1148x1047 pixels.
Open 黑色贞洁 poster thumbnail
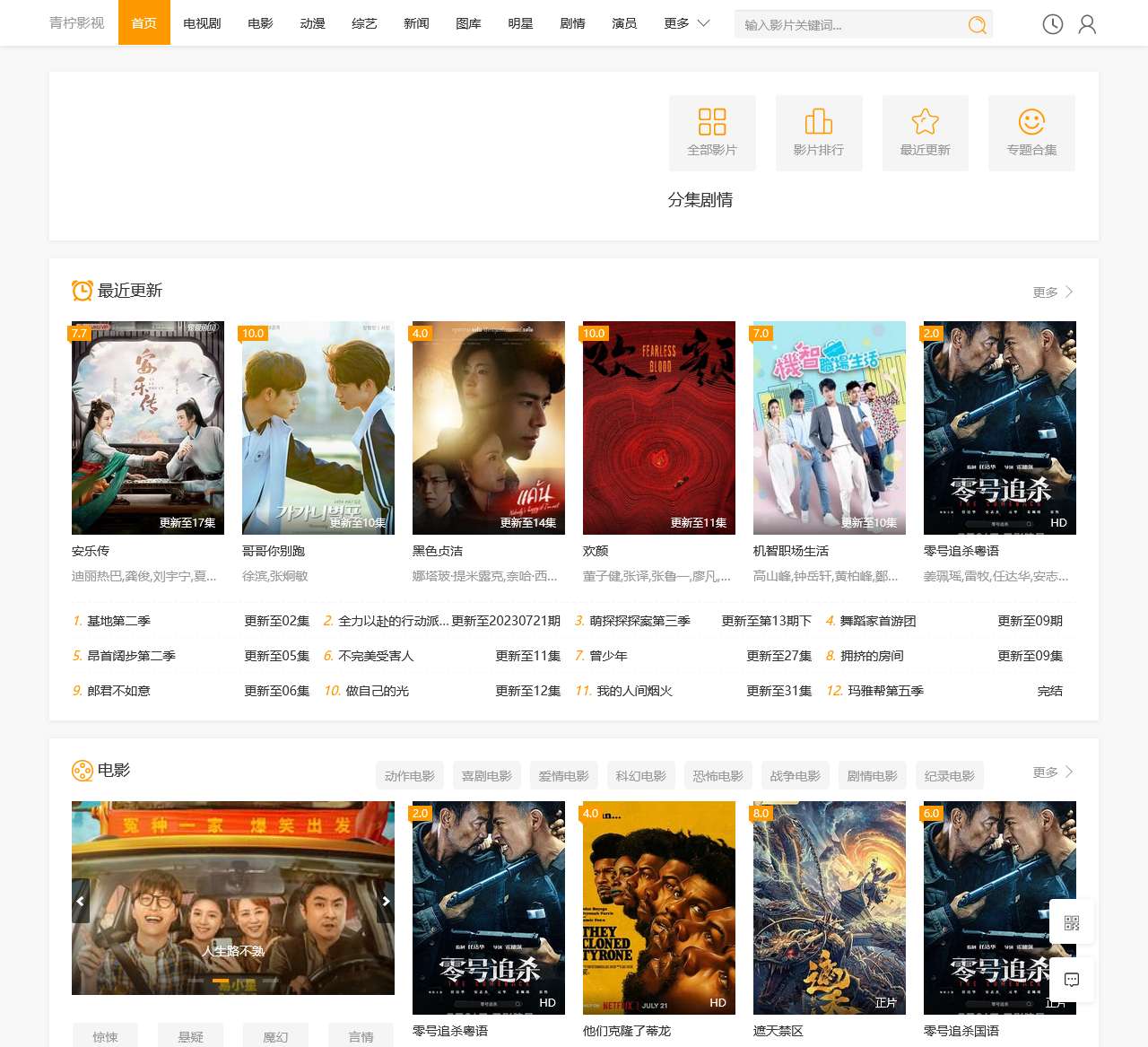(489, 428)
